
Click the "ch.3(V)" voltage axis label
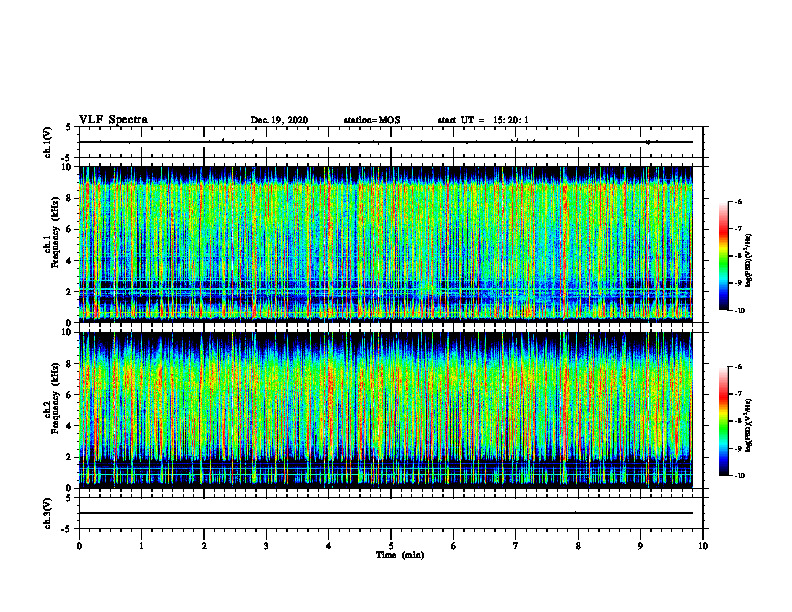click(47, 513)
